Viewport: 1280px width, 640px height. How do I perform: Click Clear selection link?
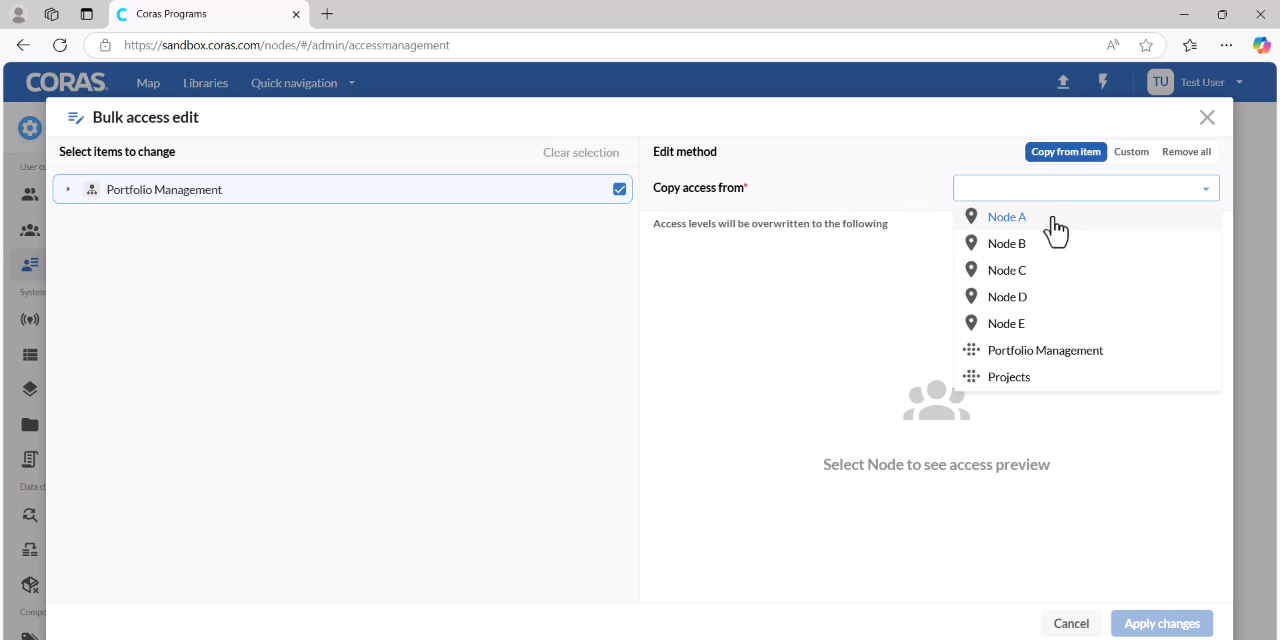coord(581,152)
